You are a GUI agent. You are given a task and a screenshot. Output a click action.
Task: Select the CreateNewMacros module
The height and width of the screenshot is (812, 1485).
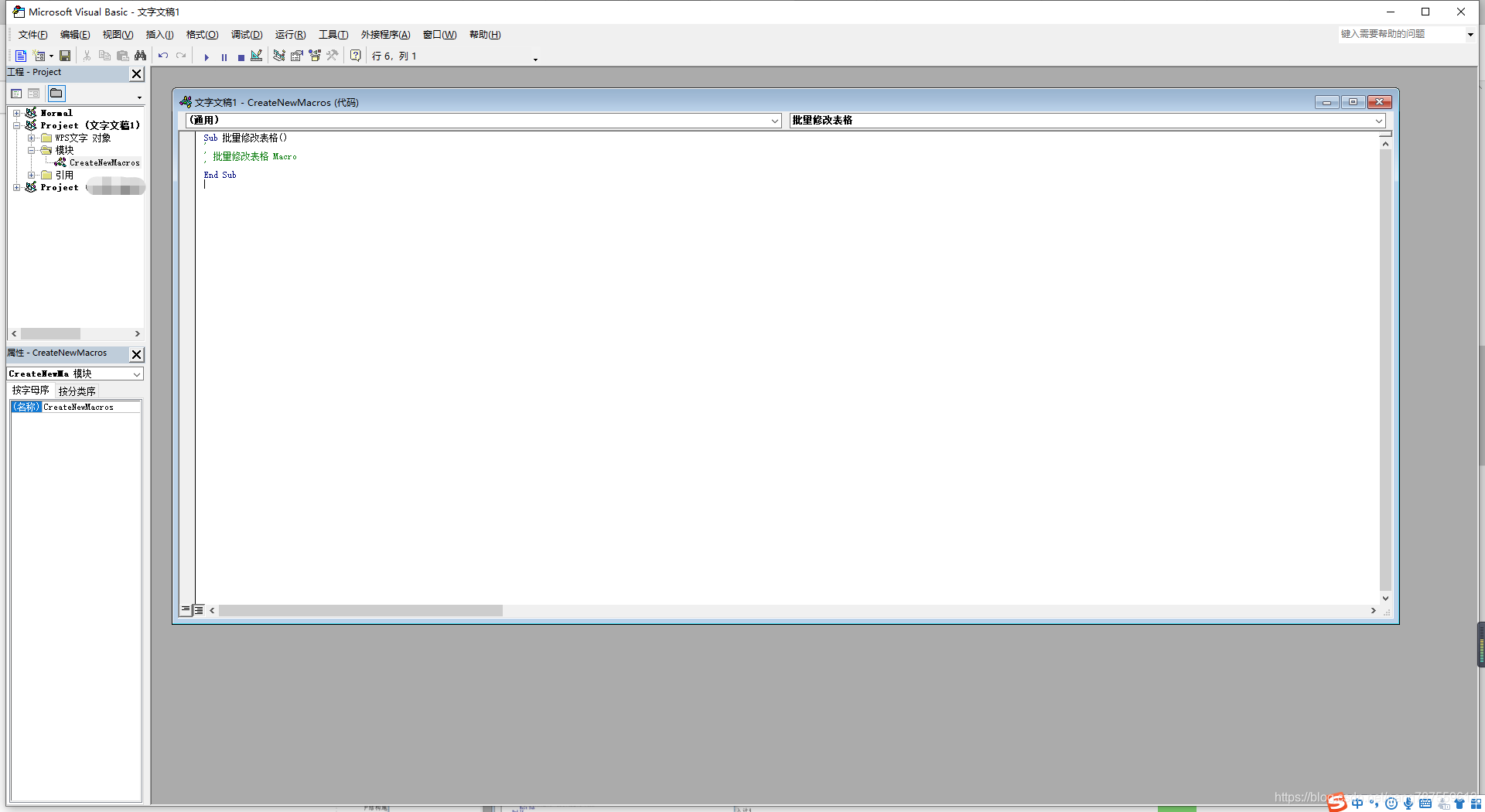coord(104,162)
